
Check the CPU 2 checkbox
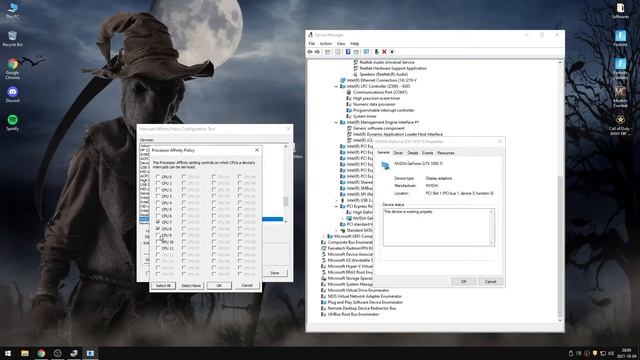158,190
